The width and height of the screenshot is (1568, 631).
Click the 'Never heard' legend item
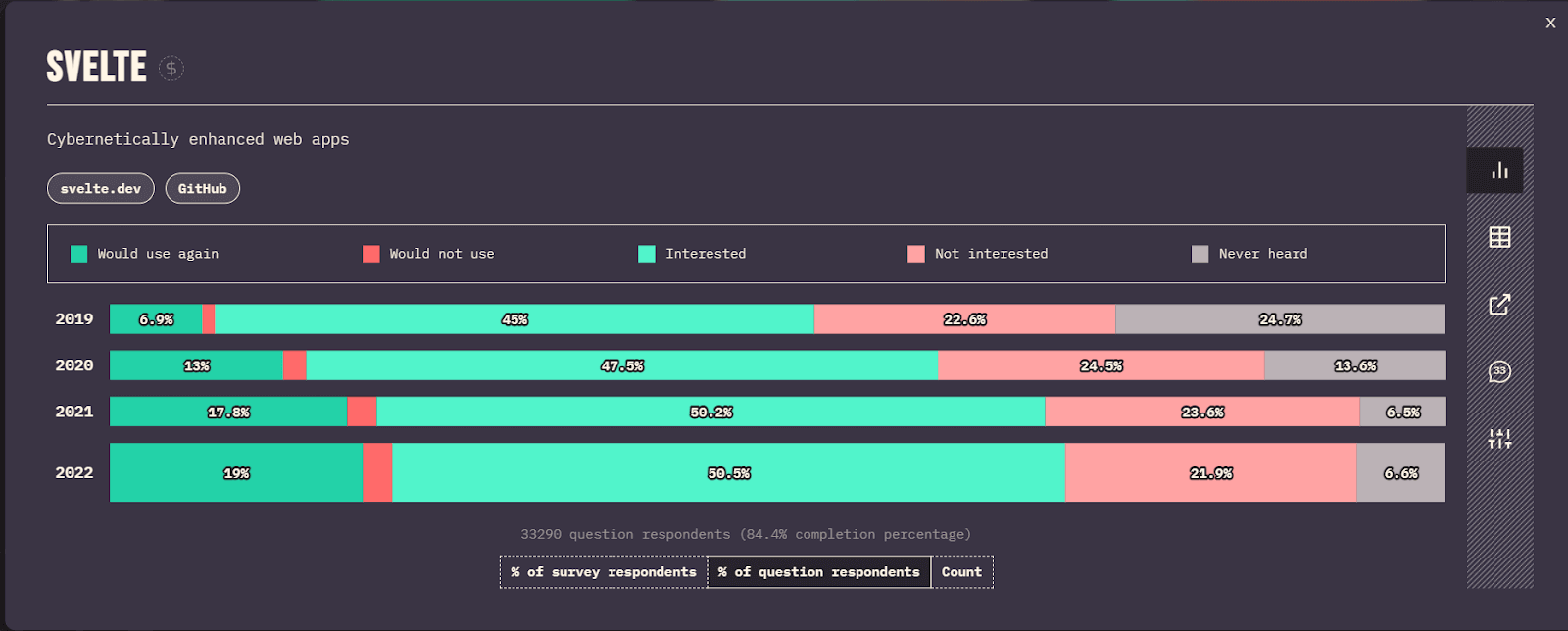[1262, 254]
